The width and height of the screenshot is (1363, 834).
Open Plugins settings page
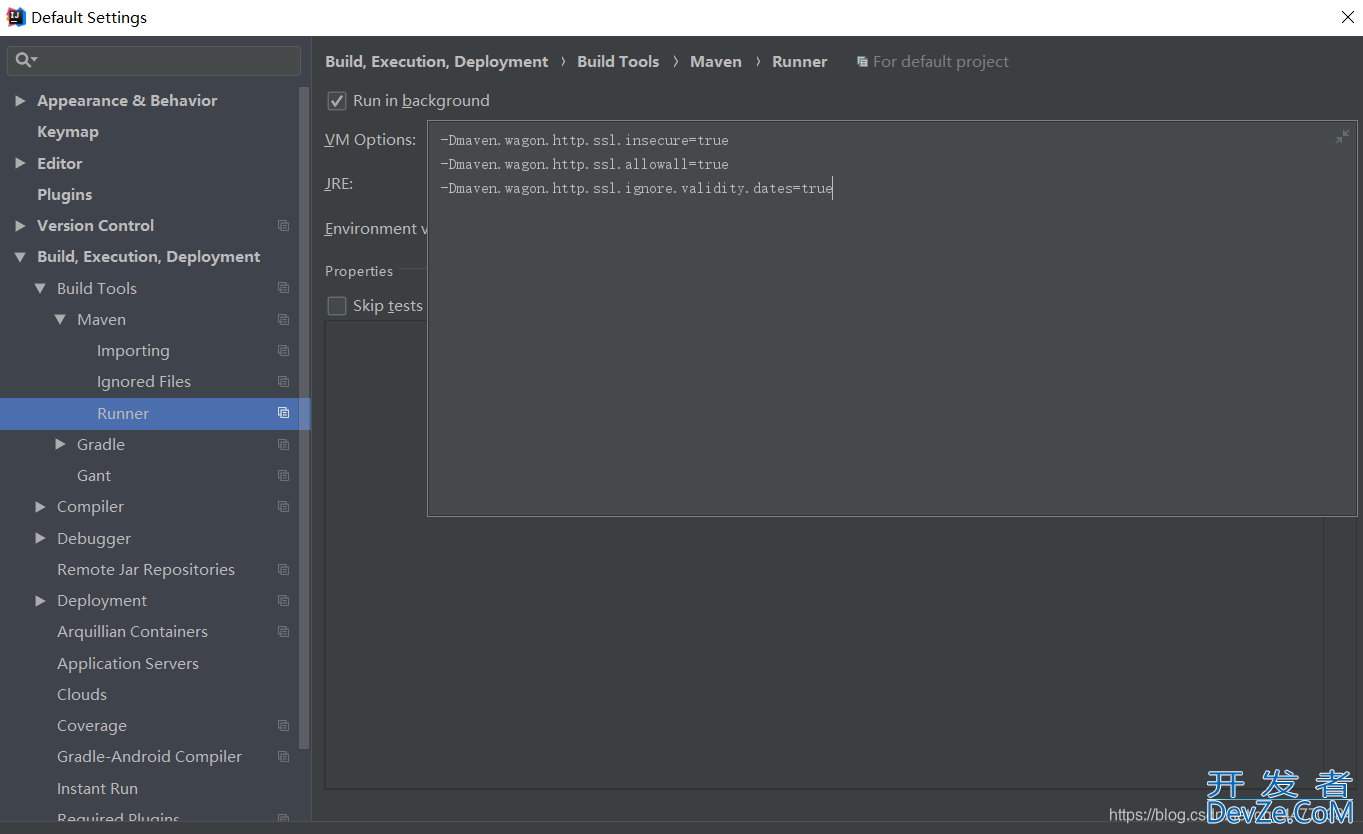click(64, 194)
